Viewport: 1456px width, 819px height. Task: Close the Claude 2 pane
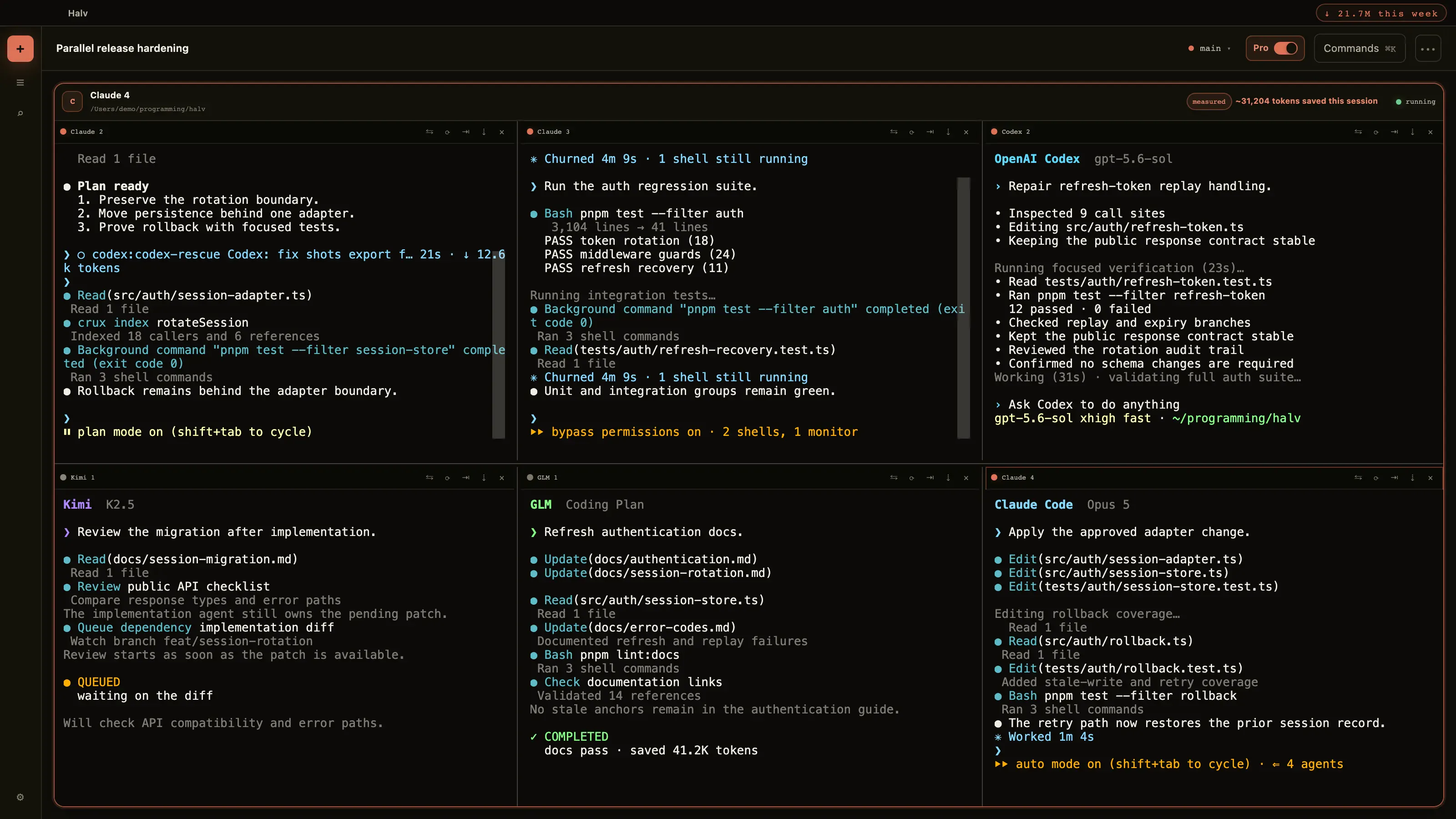pyautogui.click(x=502, y=131)
